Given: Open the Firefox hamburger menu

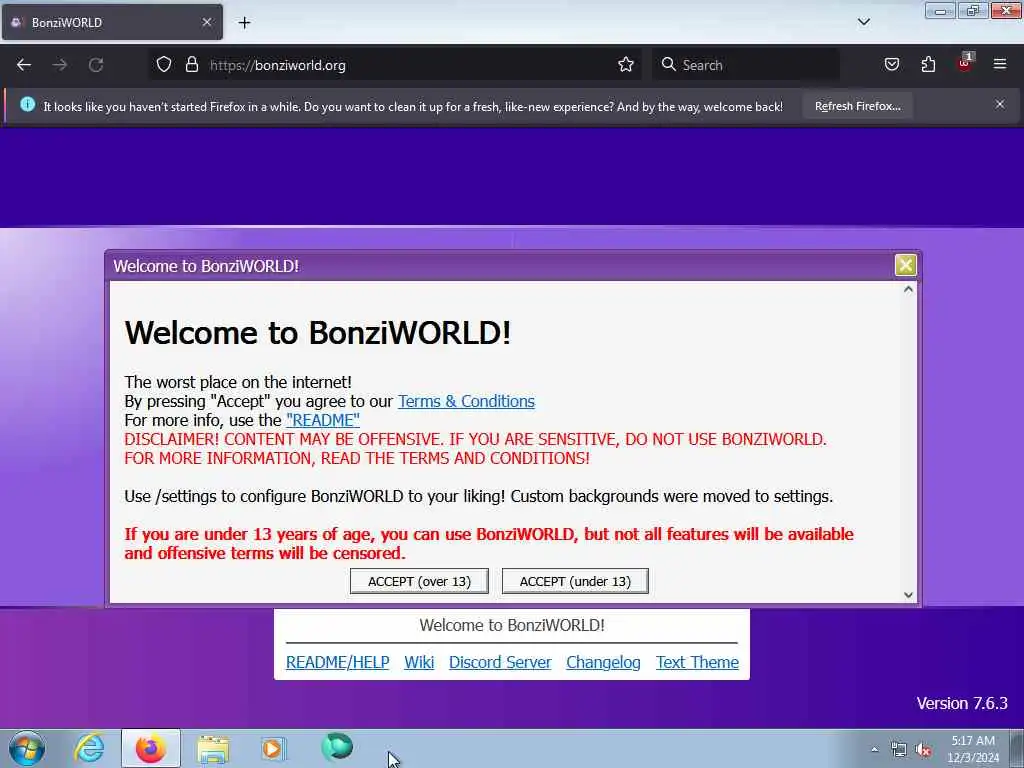Looking at the screenshot, I should (x=1000, y=64).
